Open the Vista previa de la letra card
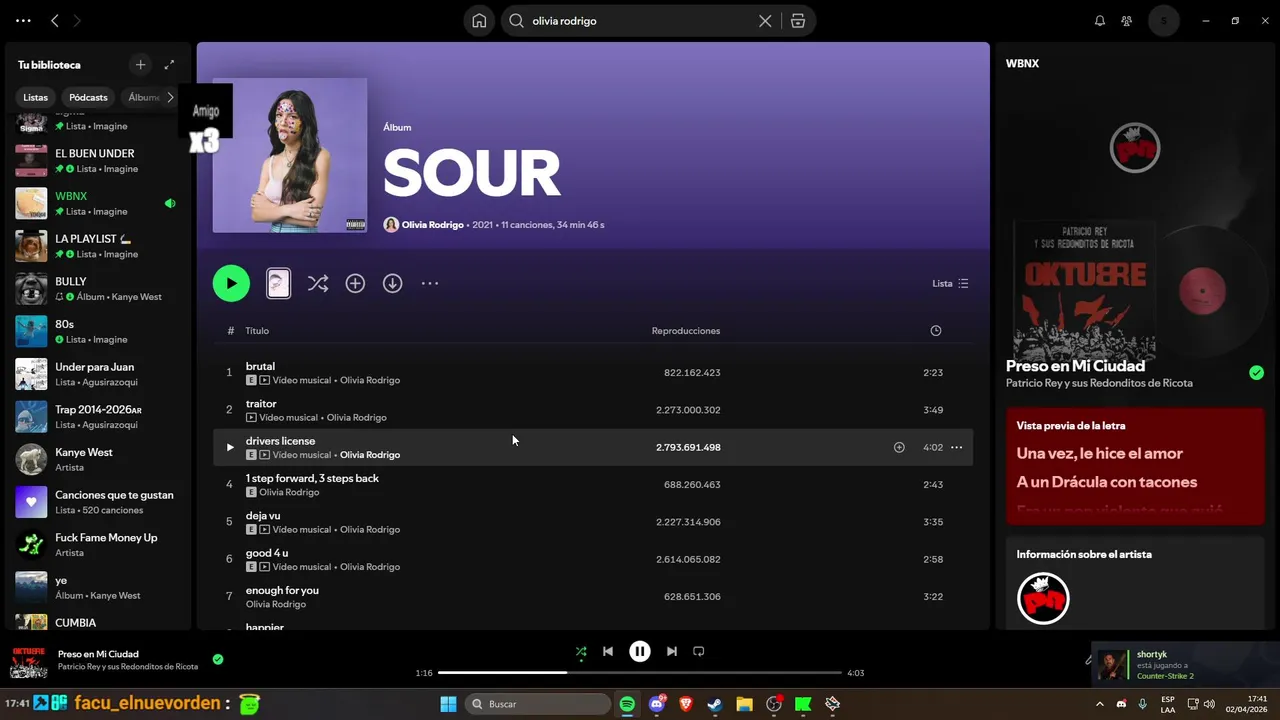Screen dimensions: 1280x720 click(1135, 466)
